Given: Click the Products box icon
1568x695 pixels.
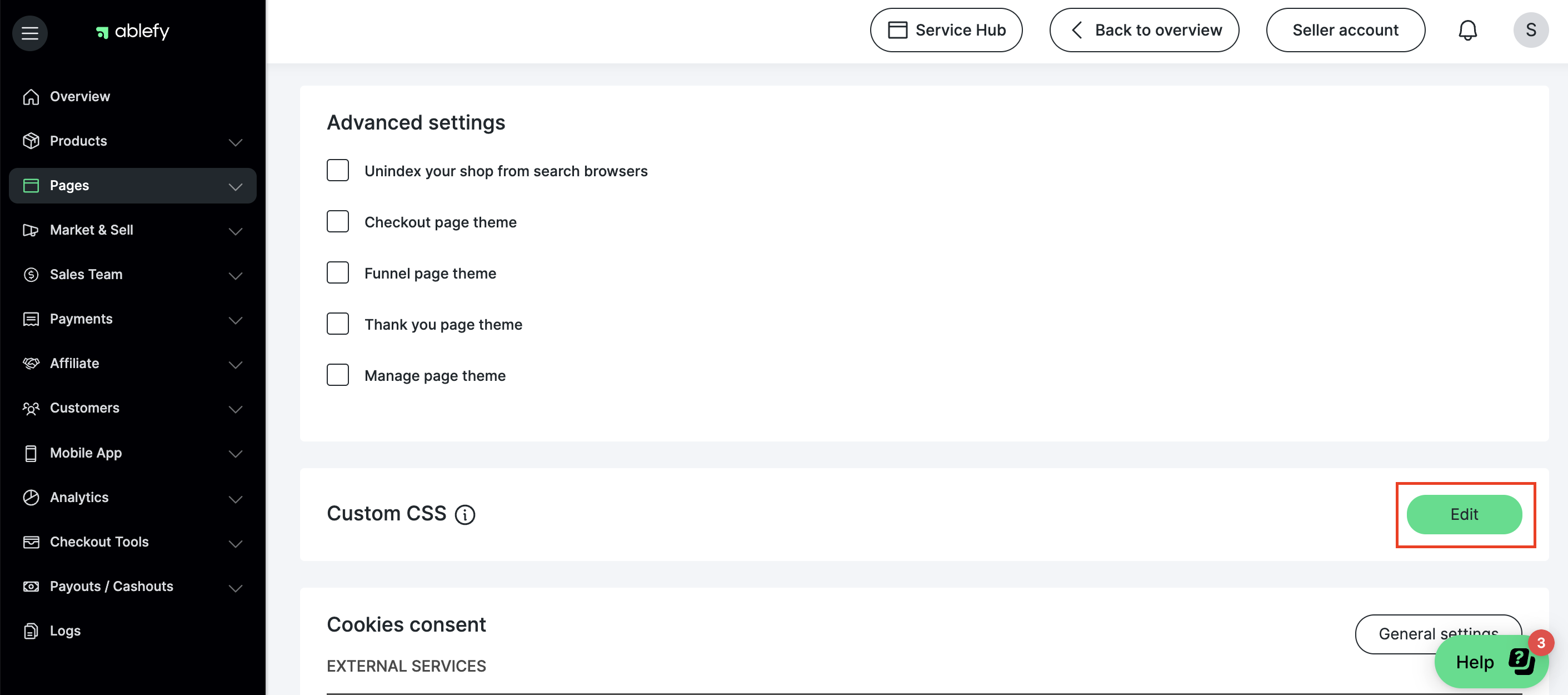Looking at the screenshot, I should tap(31, 141).
